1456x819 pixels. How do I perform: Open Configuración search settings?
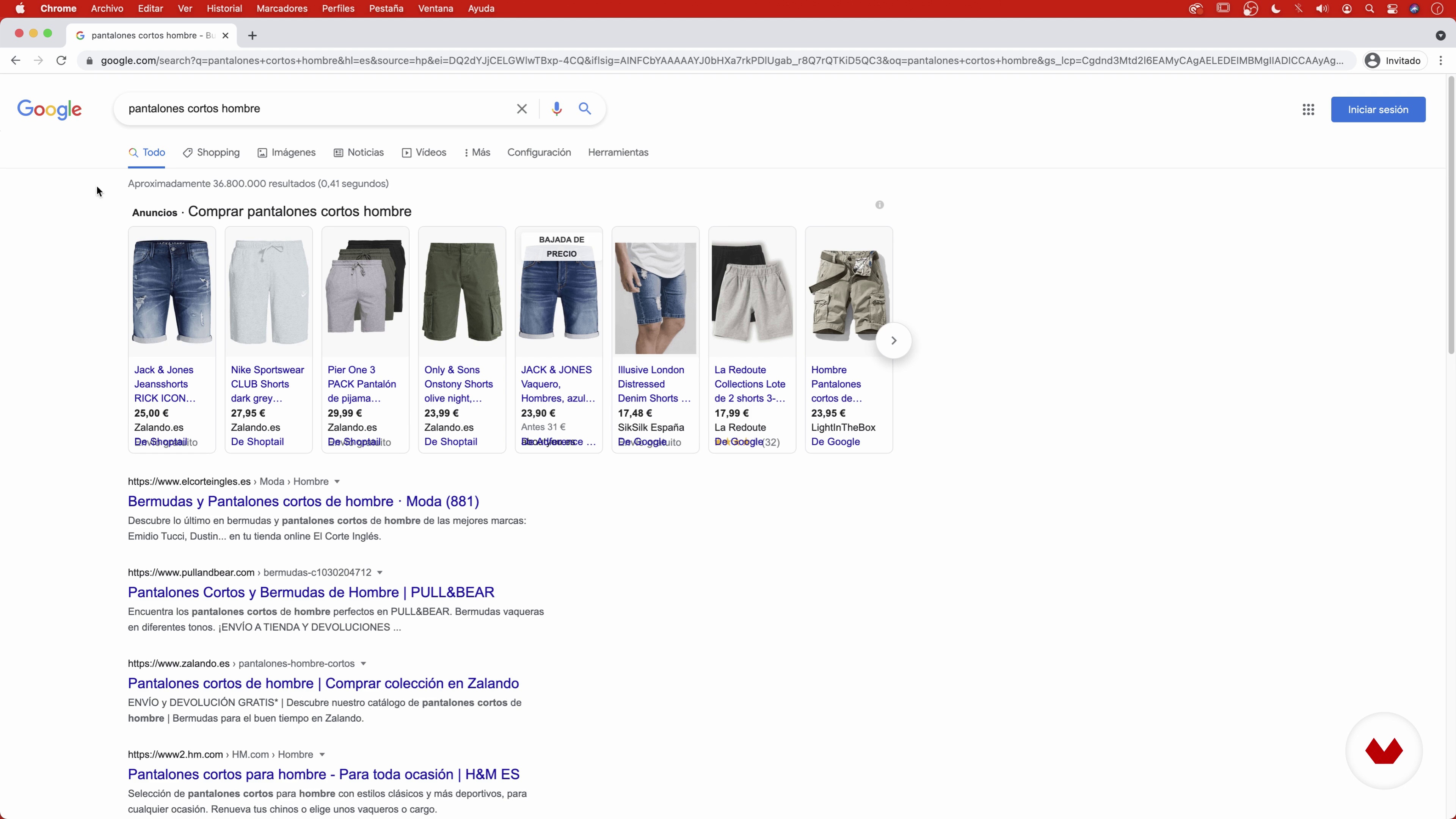(539, 152)
